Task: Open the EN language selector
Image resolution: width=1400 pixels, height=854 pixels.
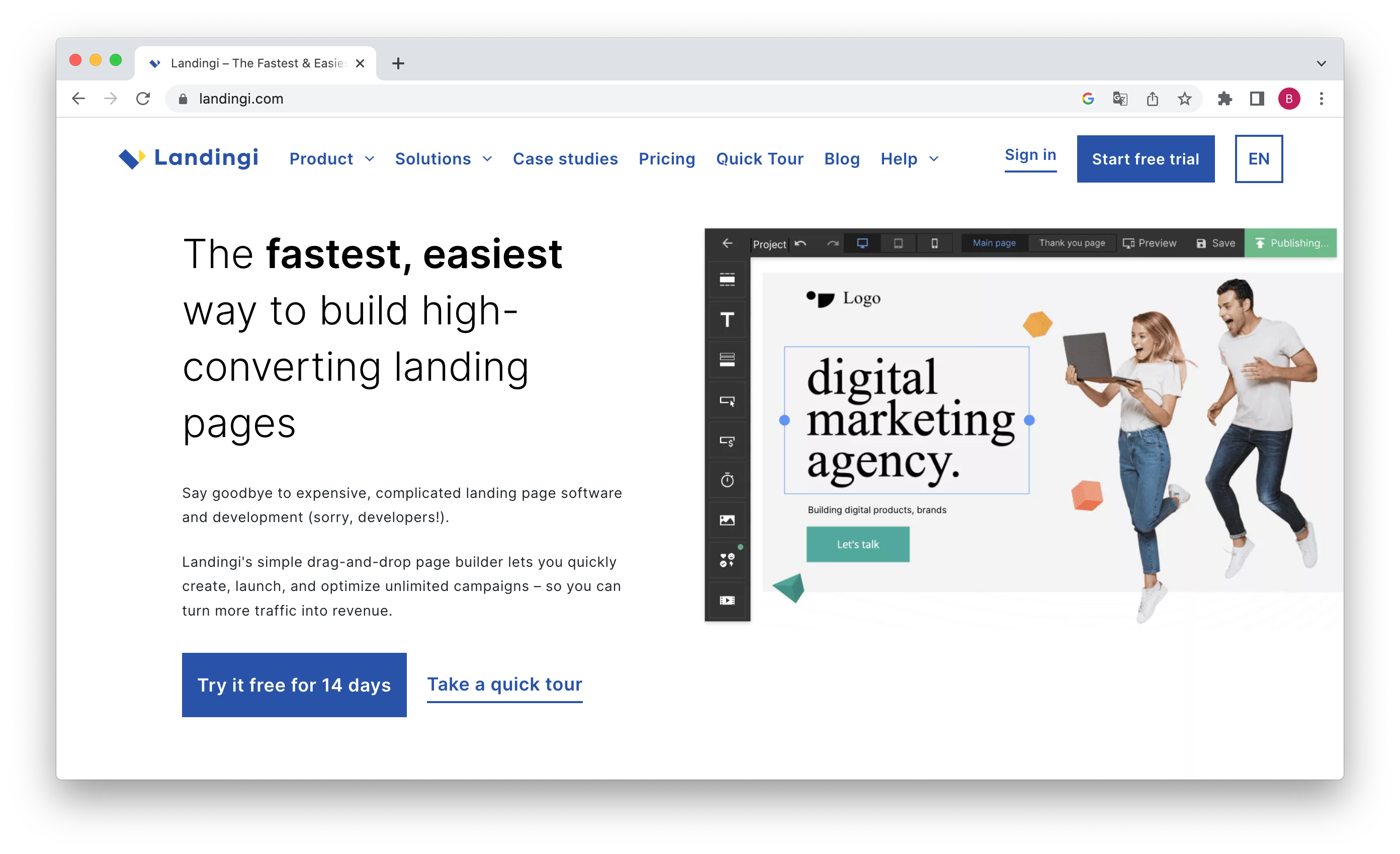Action: pyautogui.click(x=1258, y=158)
